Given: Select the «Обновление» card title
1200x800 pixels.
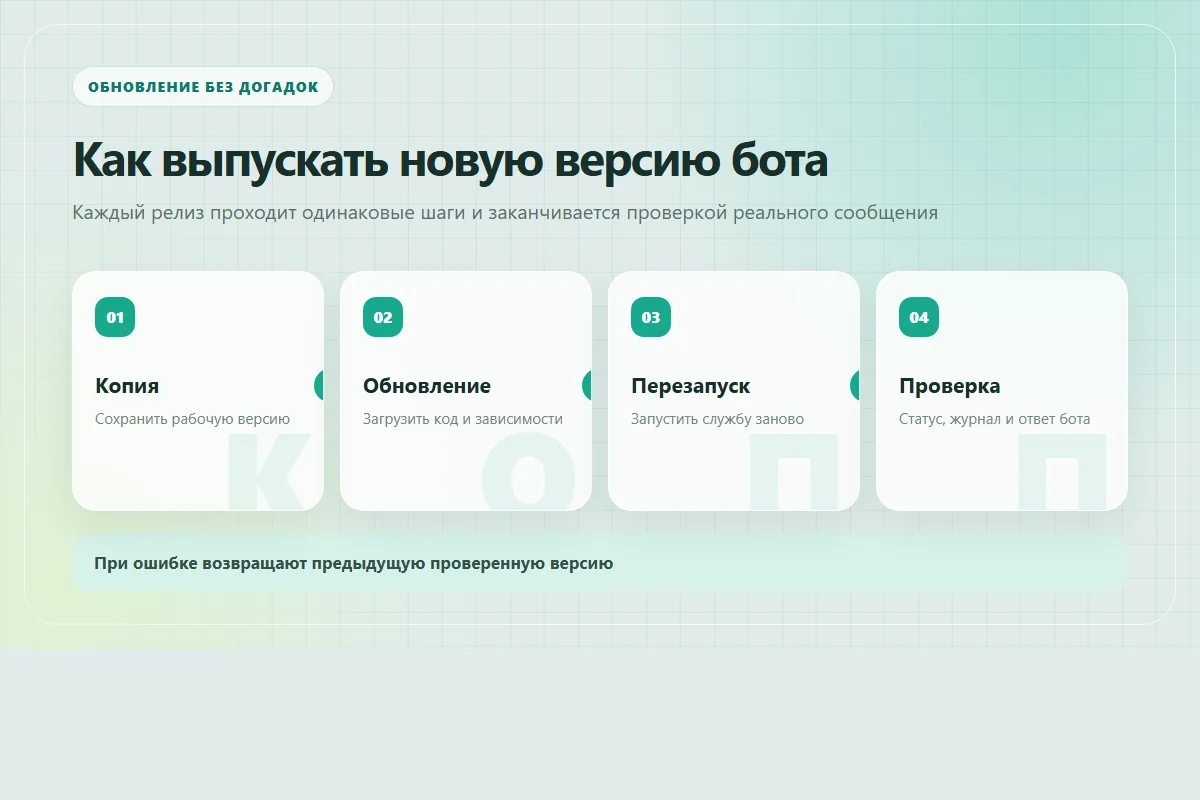Looking at the screenshot, I should [427, 386].
